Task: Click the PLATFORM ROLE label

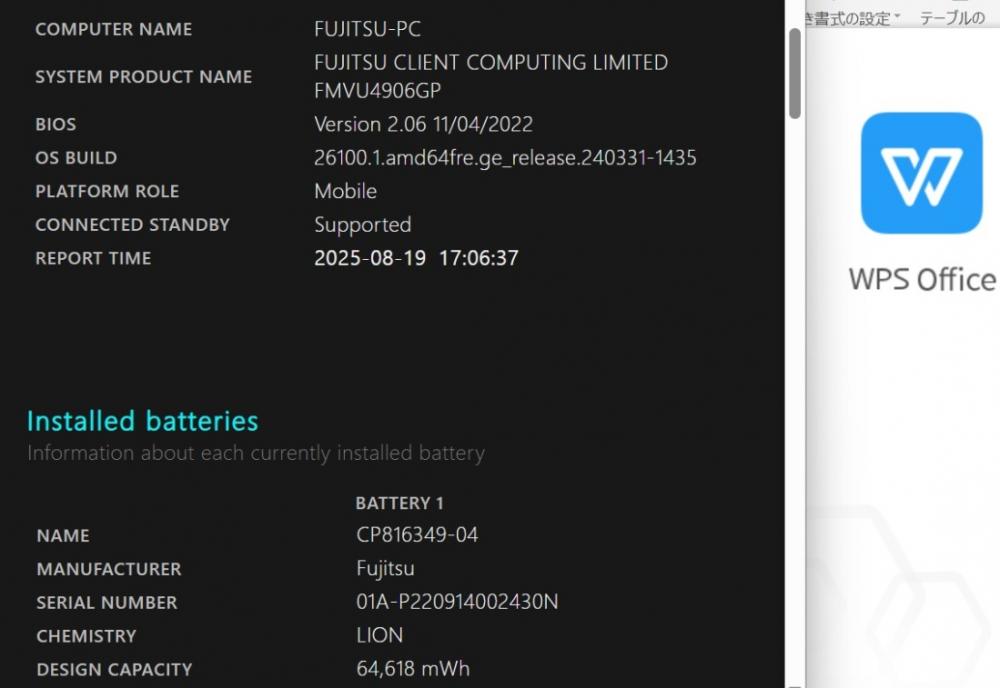Action: tap(107, 191)
